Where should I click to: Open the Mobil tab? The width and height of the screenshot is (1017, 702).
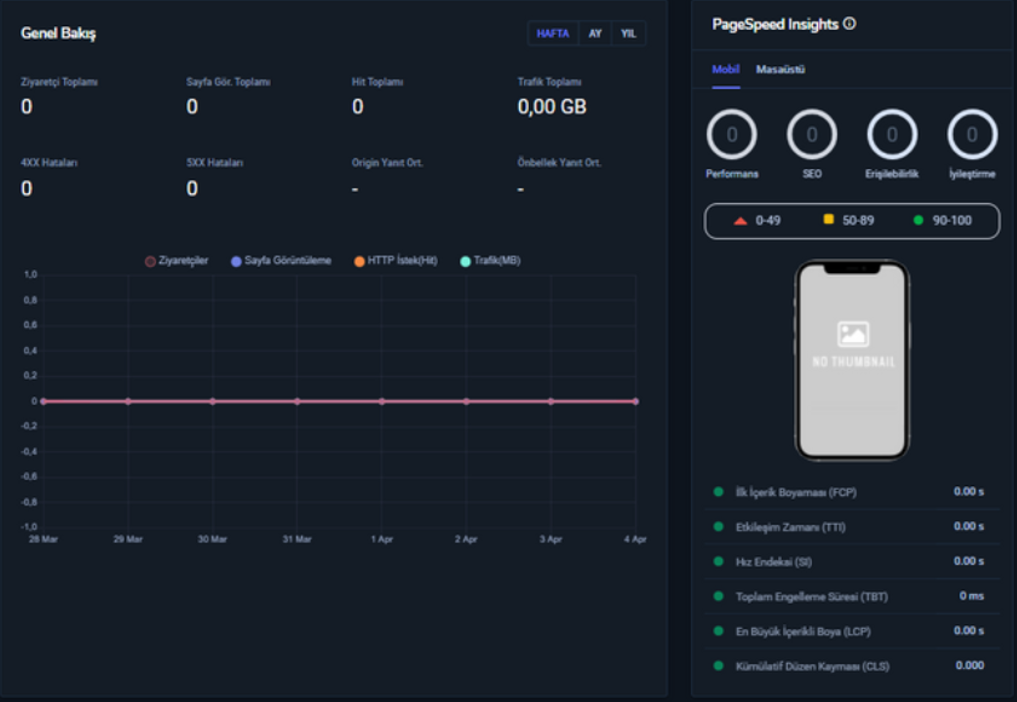(x=726, y=69)
